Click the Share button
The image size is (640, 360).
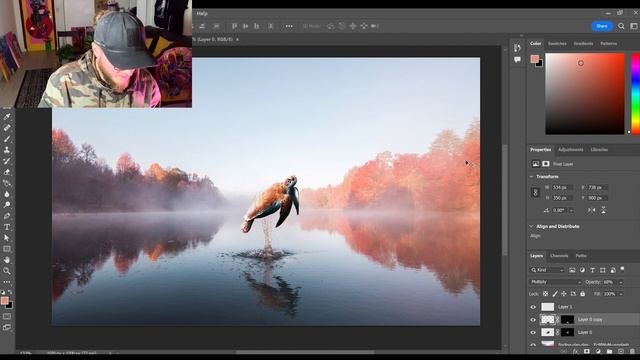click(602, 26)
